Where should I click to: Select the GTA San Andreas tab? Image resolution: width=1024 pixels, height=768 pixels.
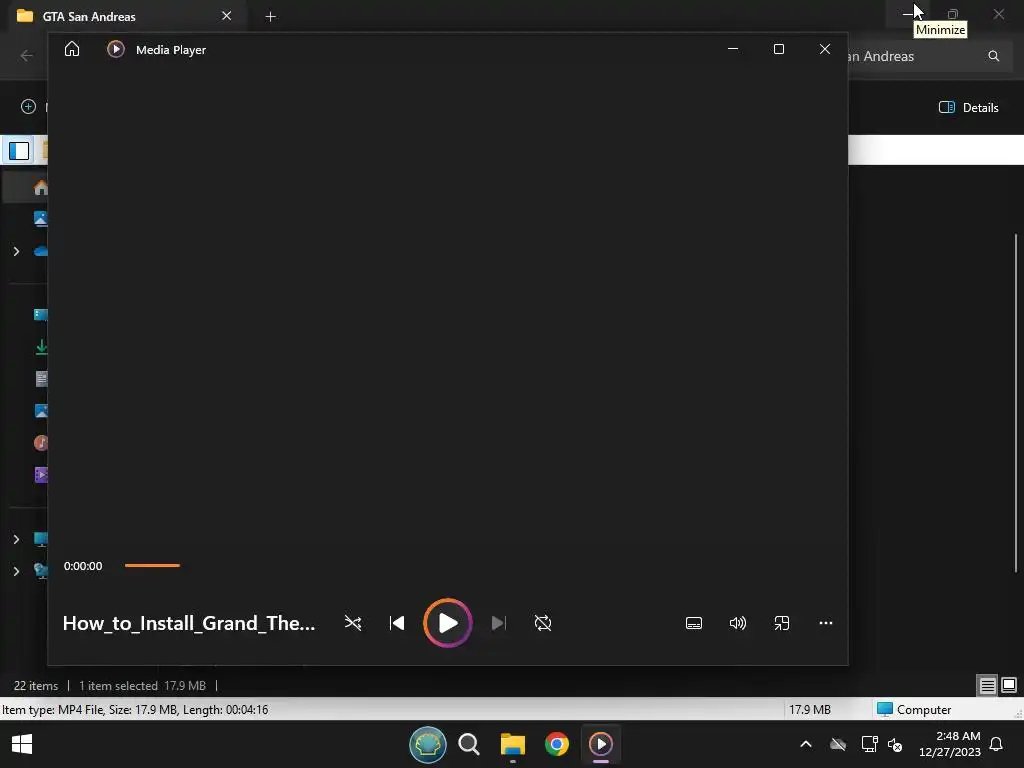tap(124, 16)
